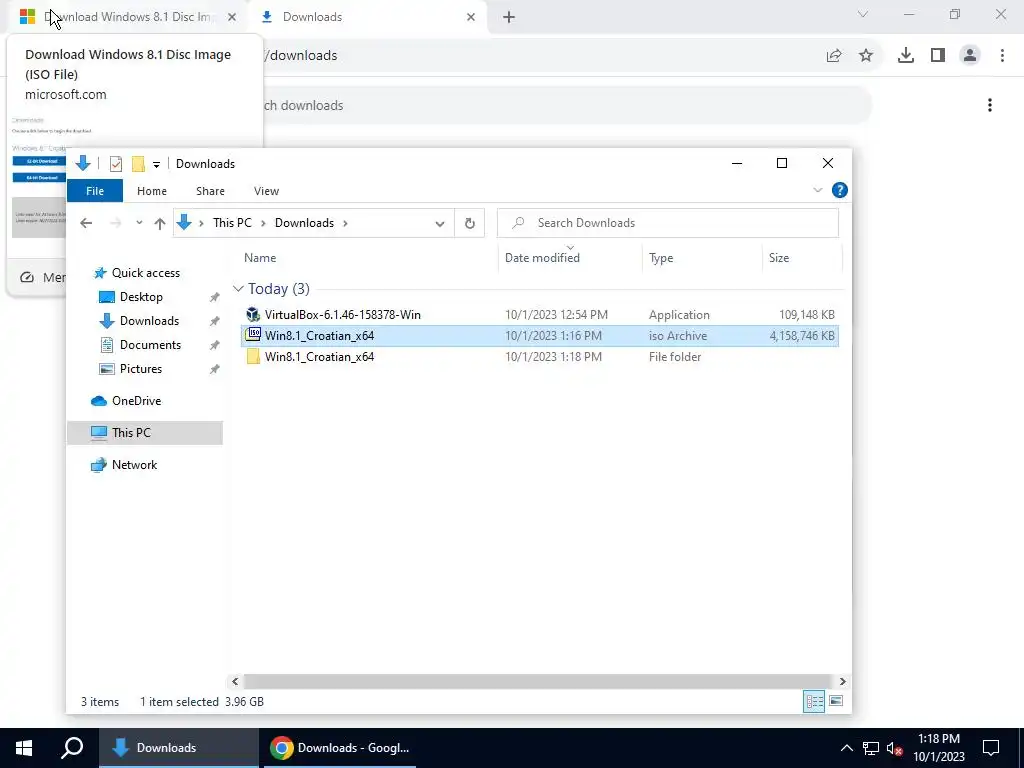This screenshot has width=1024, height=768.
Task: Click the VirtualBox installer file icon
Action: (x=253, y=315)
